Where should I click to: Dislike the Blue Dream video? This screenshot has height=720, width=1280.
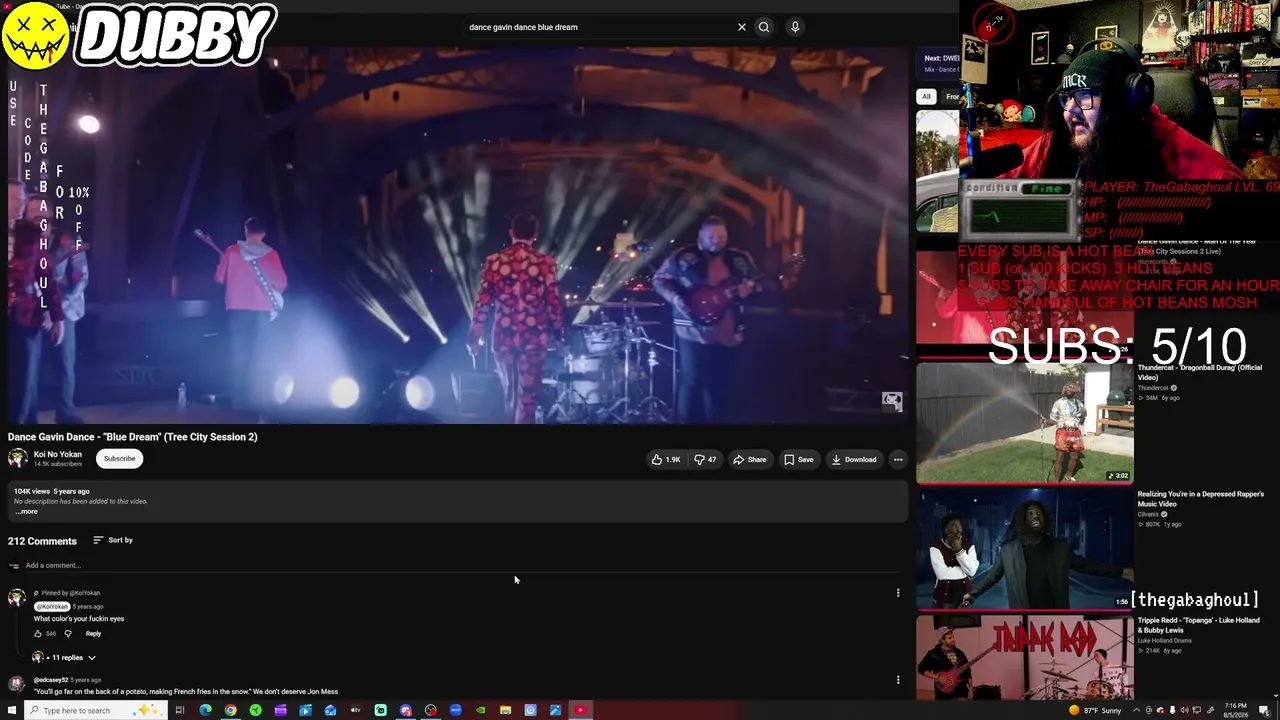(705, 459)
